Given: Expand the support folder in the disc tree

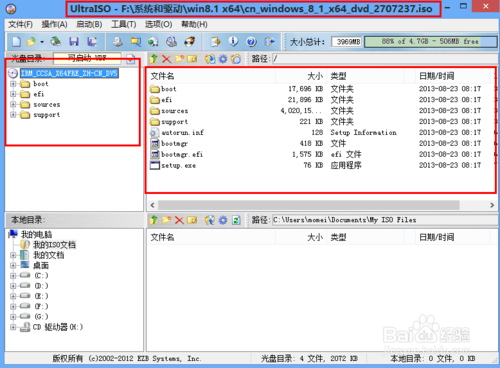Looking at the screenshot, I should click(x=13, y=115).
